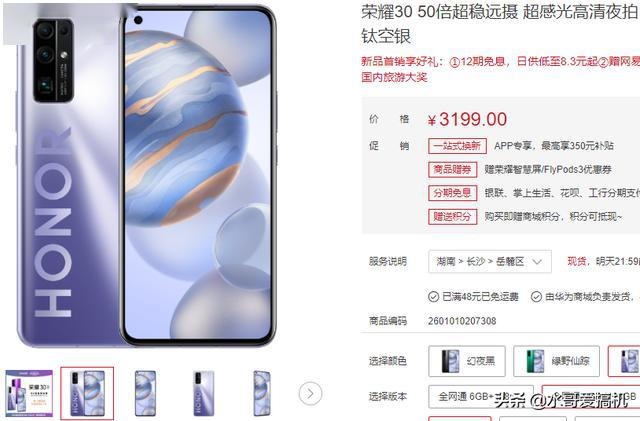Choose the 幻夜黑 color option

(467, 361)
